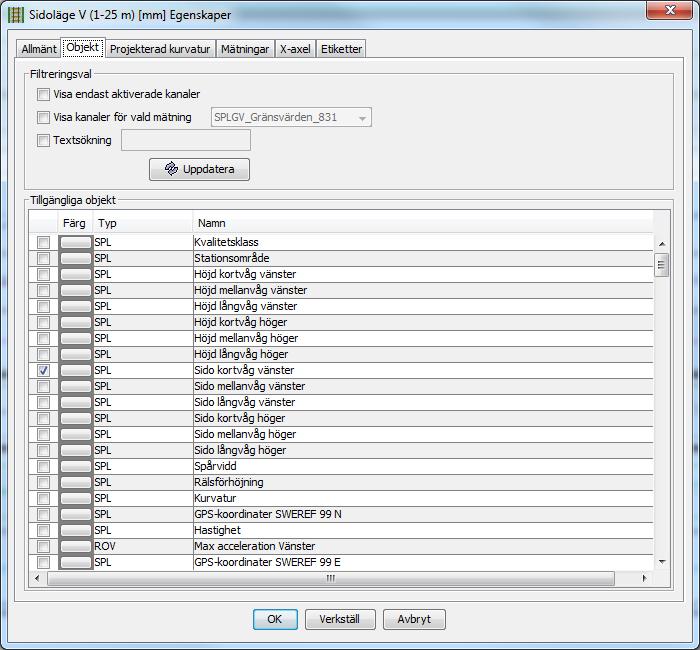Uncheck the Sido kortvåg vänster checkbox
This screenshot has width=700, height=650.
click(43, 371)
